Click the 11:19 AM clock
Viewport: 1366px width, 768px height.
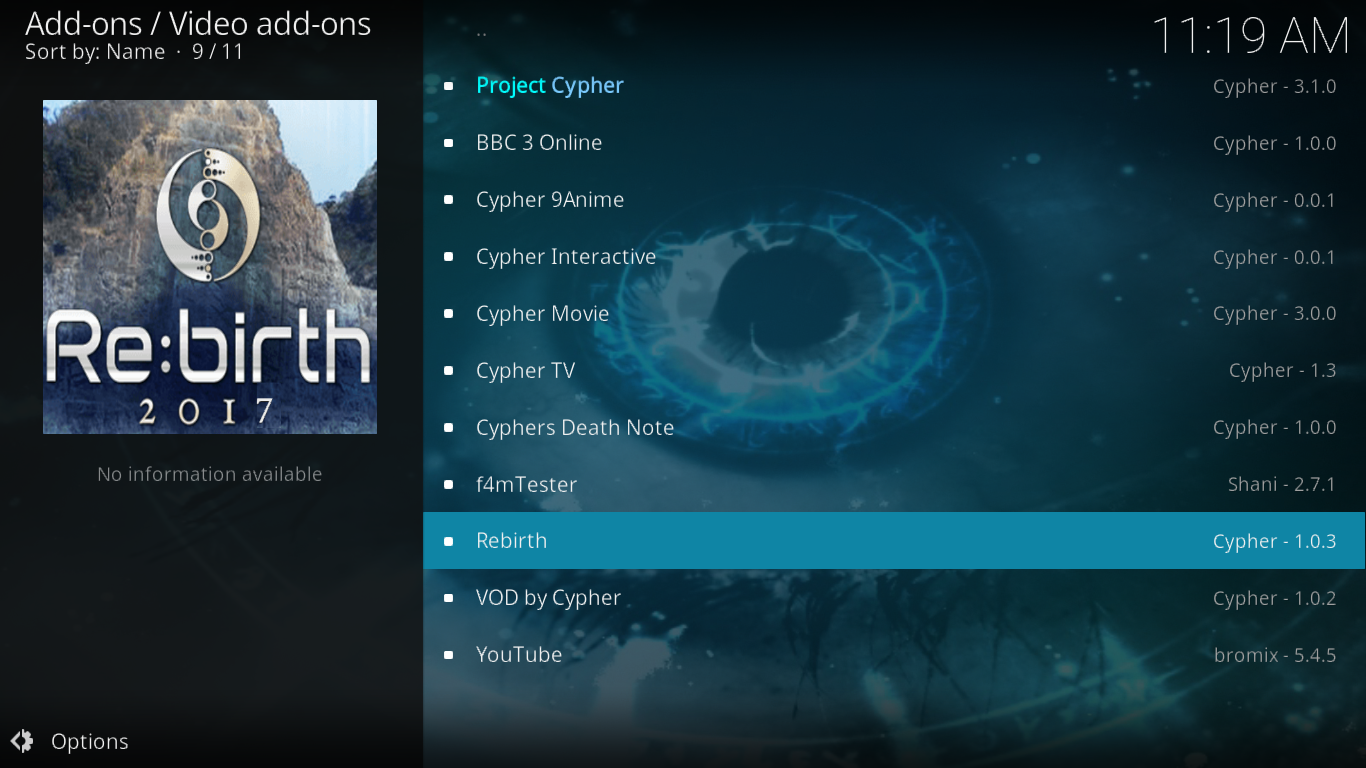pyautogui.click(x=1251, y=36)
